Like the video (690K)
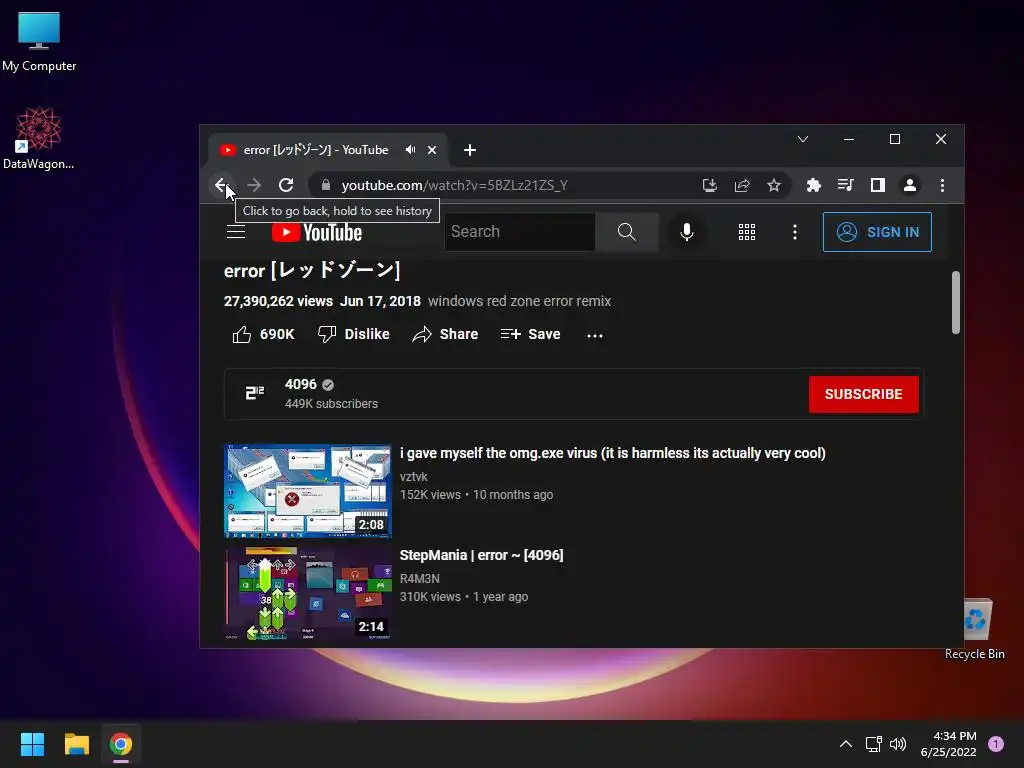This screenshot has width=1024, height=768. tap(263, 334)
